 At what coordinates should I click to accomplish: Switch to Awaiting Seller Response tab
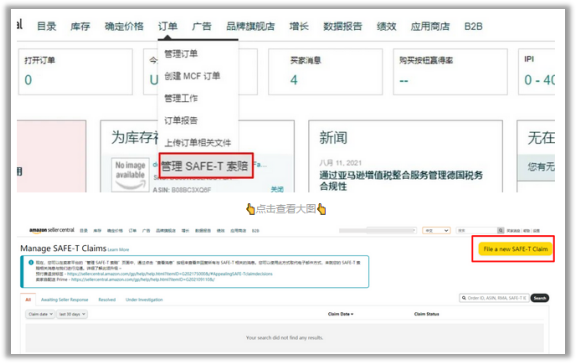64,300
